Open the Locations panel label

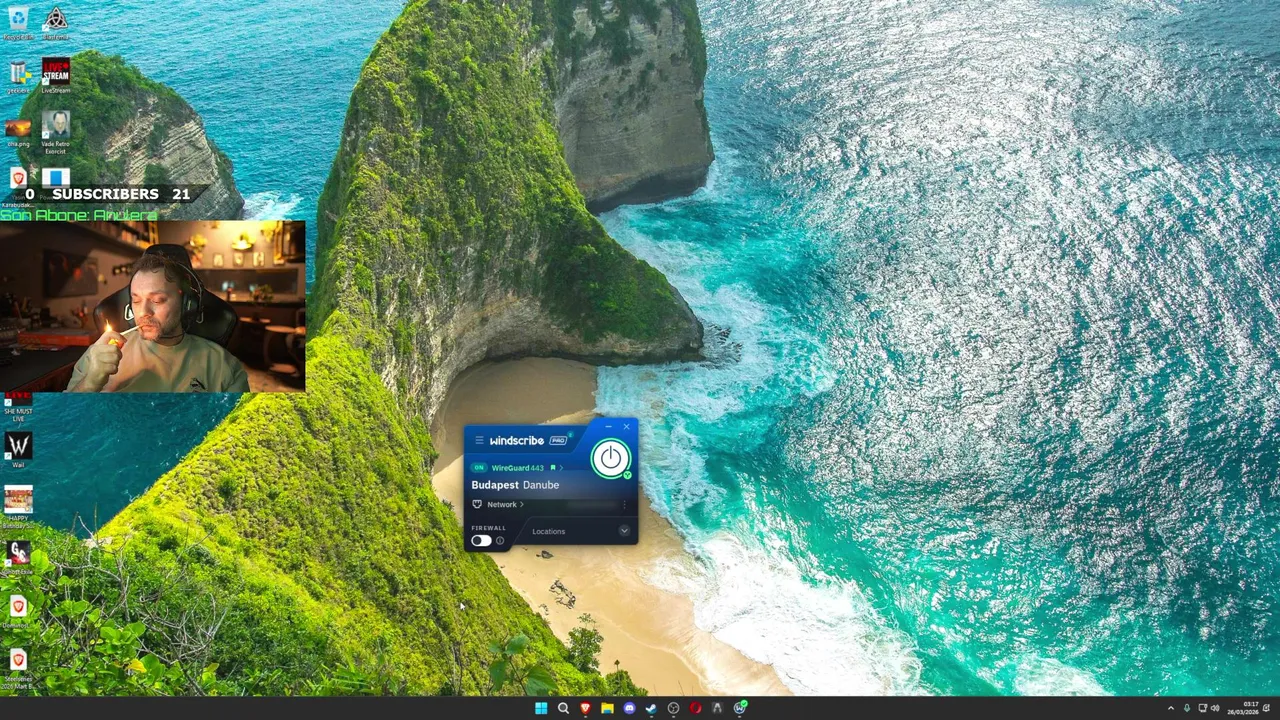point(549,531)
